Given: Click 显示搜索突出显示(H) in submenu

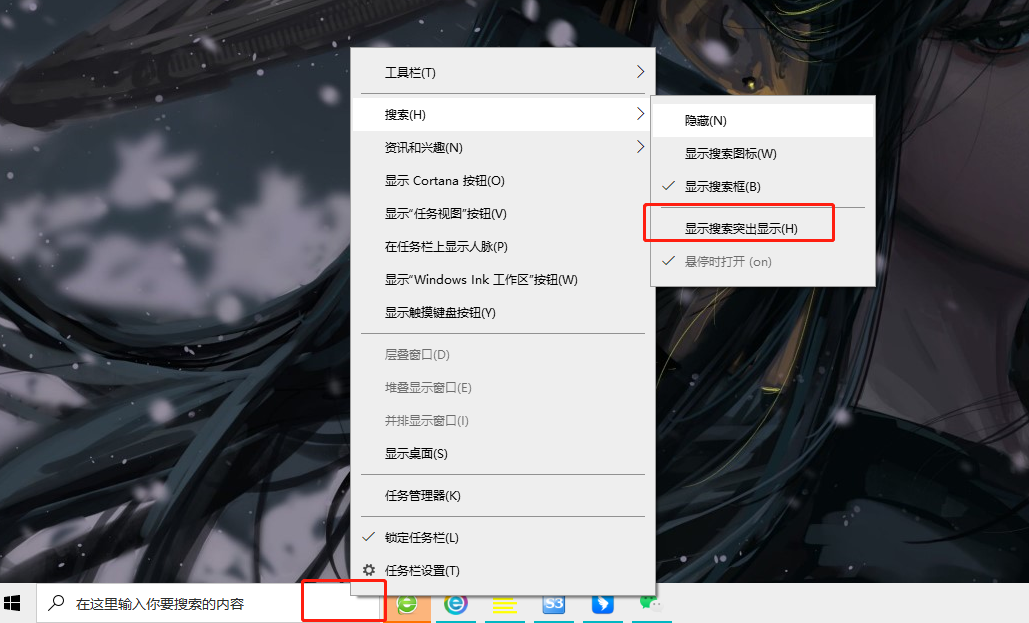Looking at the screenshot, I should [x=738, y=222].
